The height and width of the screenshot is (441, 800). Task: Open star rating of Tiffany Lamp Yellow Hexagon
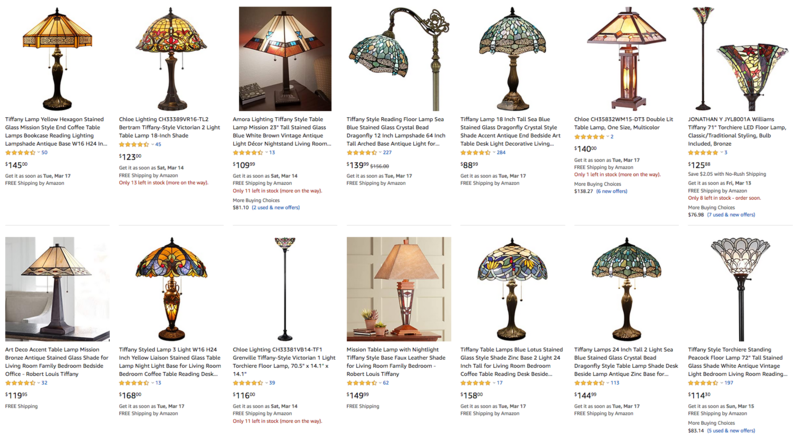pos(20,153)
